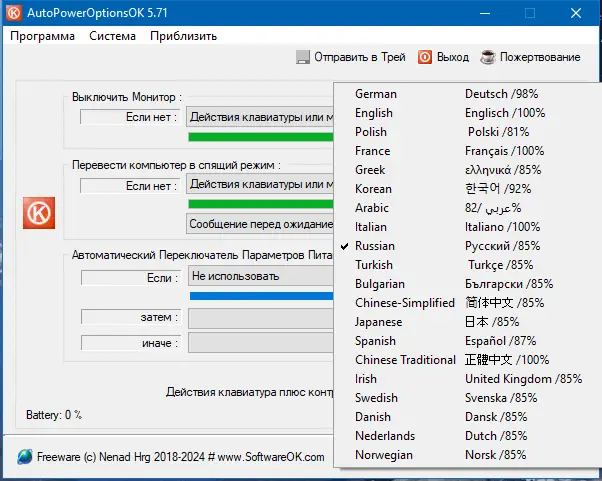Open sleep mode condition dropdown
Viewport: 602px width, 481px height.
coord(260,184)
